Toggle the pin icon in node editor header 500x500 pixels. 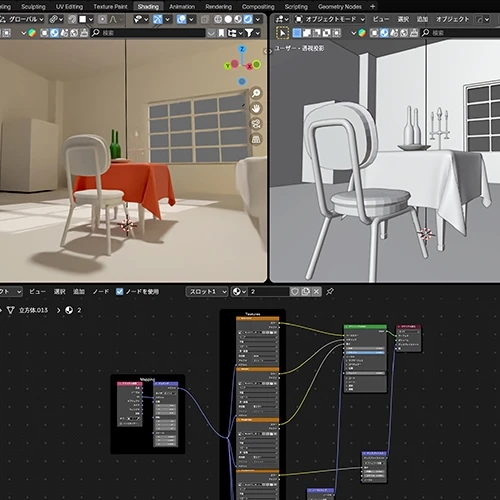click(x=330, y=292)
